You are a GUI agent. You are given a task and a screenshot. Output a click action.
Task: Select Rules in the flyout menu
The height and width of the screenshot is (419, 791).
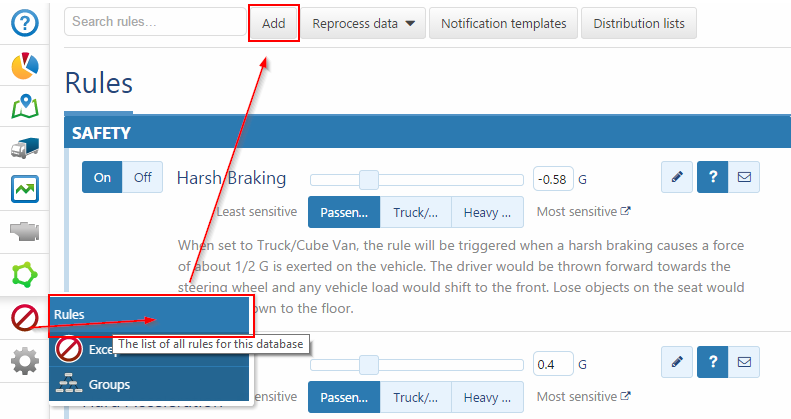click(x=148, y=314)
